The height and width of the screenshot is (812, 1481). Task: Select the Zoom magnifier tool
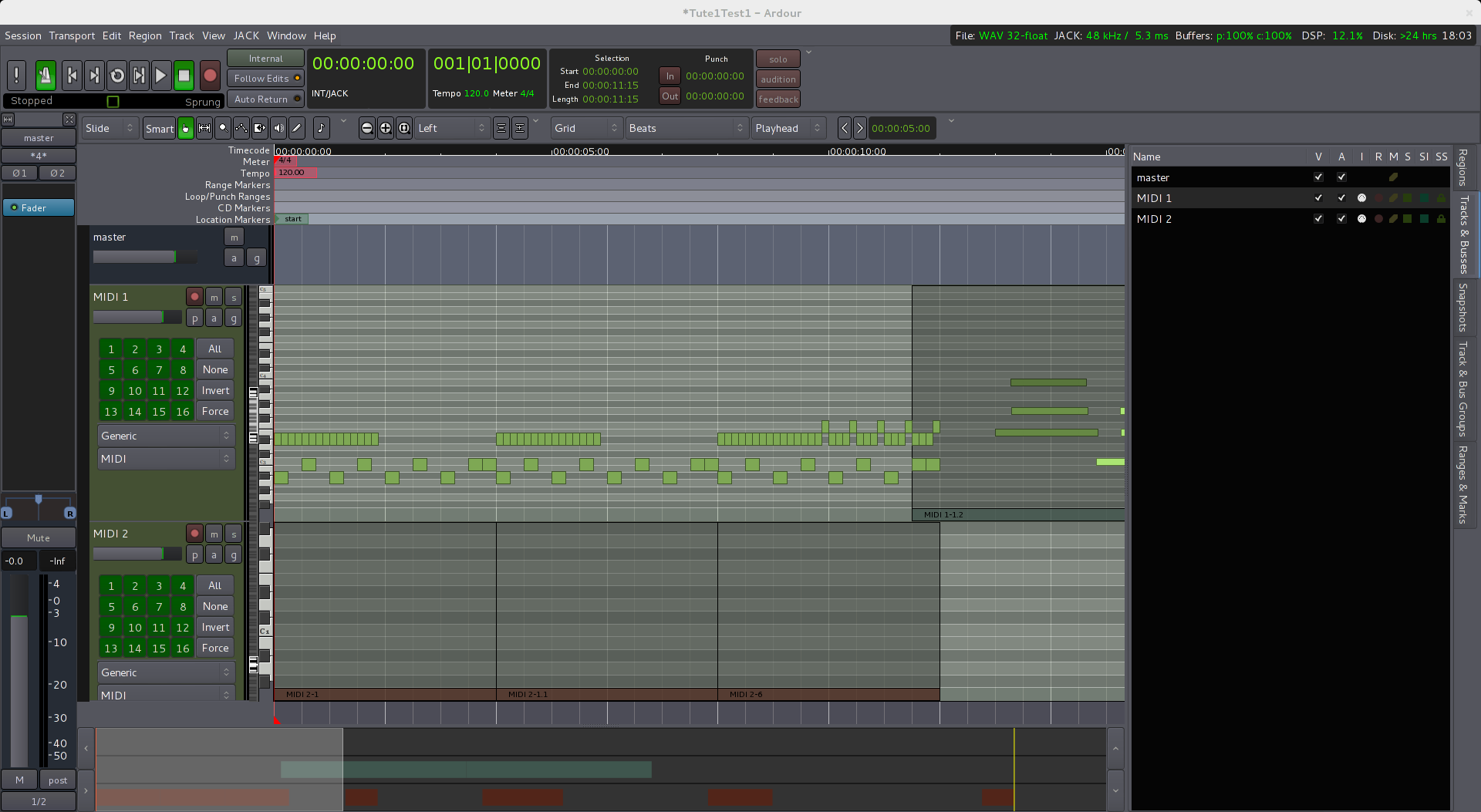(x=223, y=128)
